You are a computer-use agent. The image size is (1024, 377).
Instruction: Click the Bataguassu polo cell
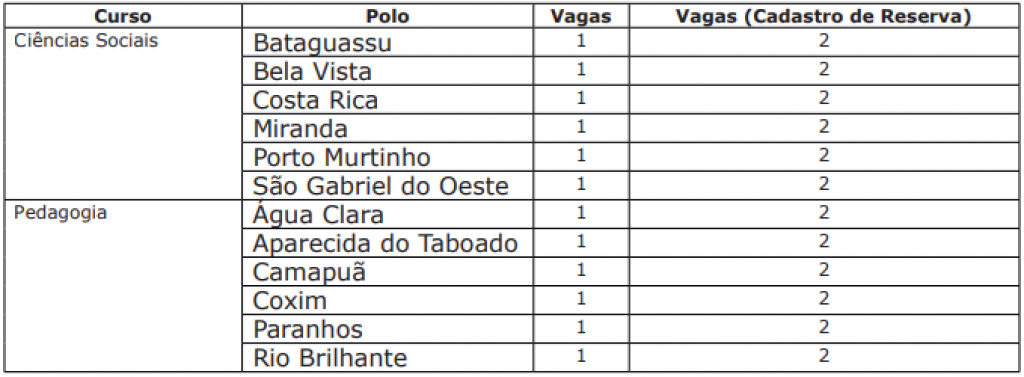(x=387, y=43)
